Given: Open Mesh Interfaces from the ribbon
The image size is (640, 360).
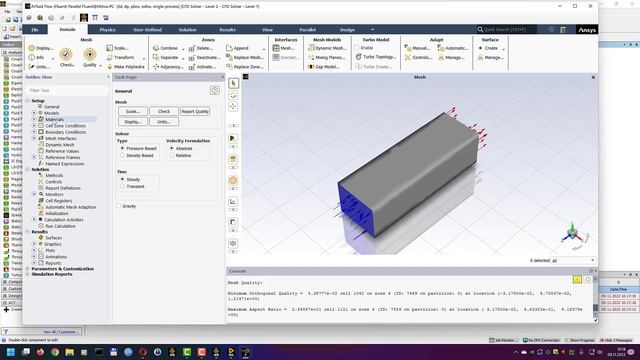Looking at the screenshot, I should (x=283, y=48).
